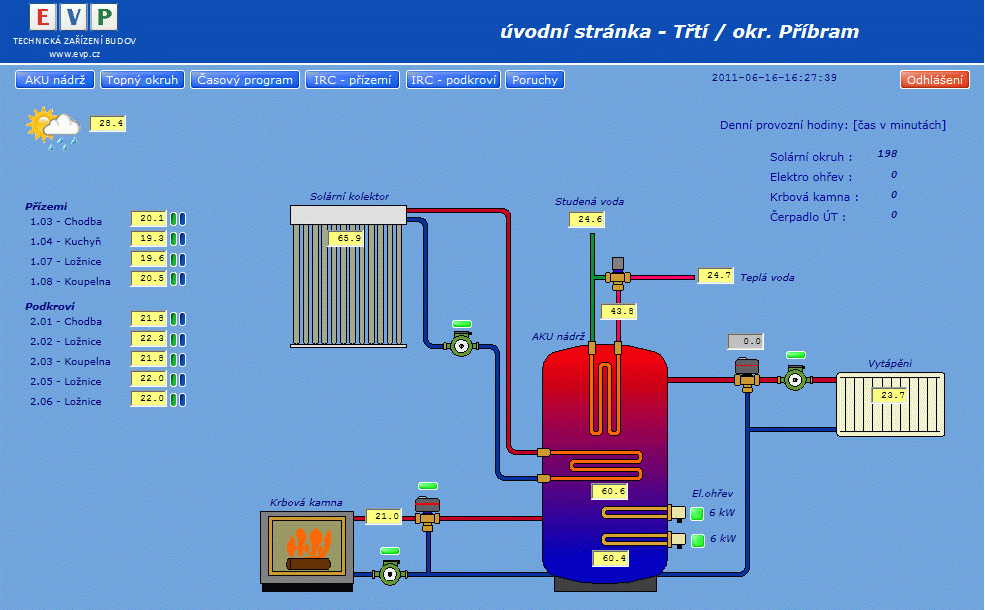
Task: Click the pump next to the radiator
Action: coord(796,378)
